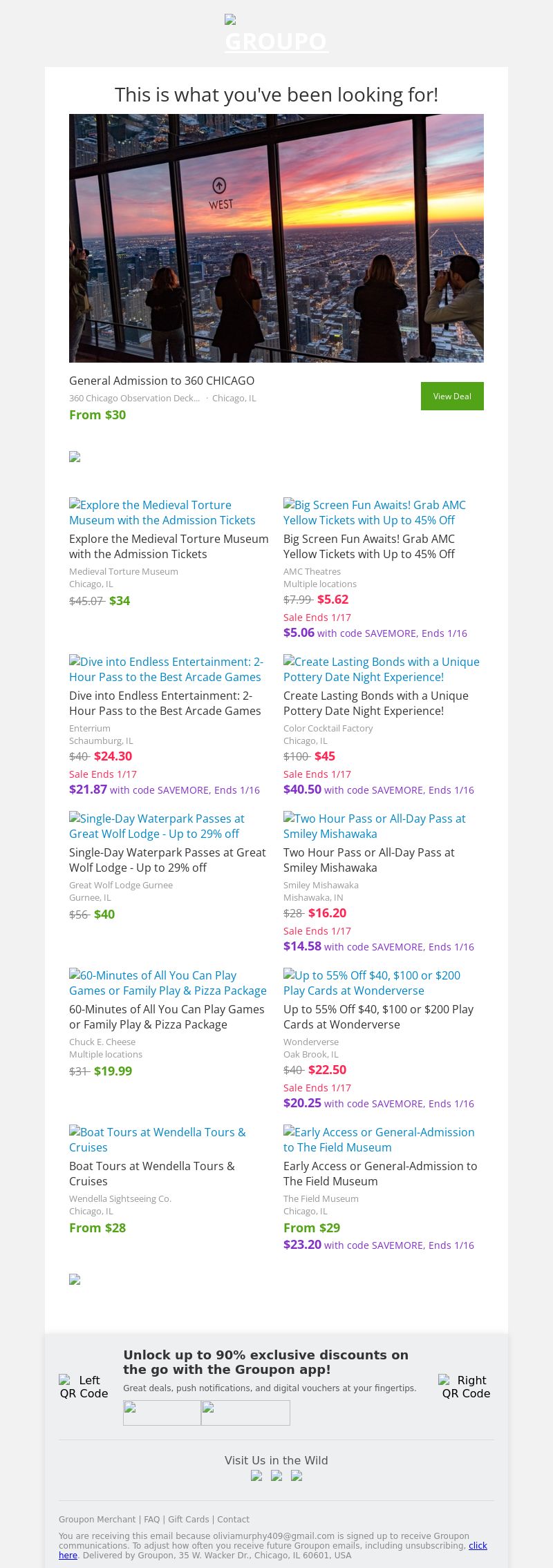Open the AMC Yellow Tickets deal link
Image resolution: width=553 pixels, height=1568 pixels.
point(374,513)
